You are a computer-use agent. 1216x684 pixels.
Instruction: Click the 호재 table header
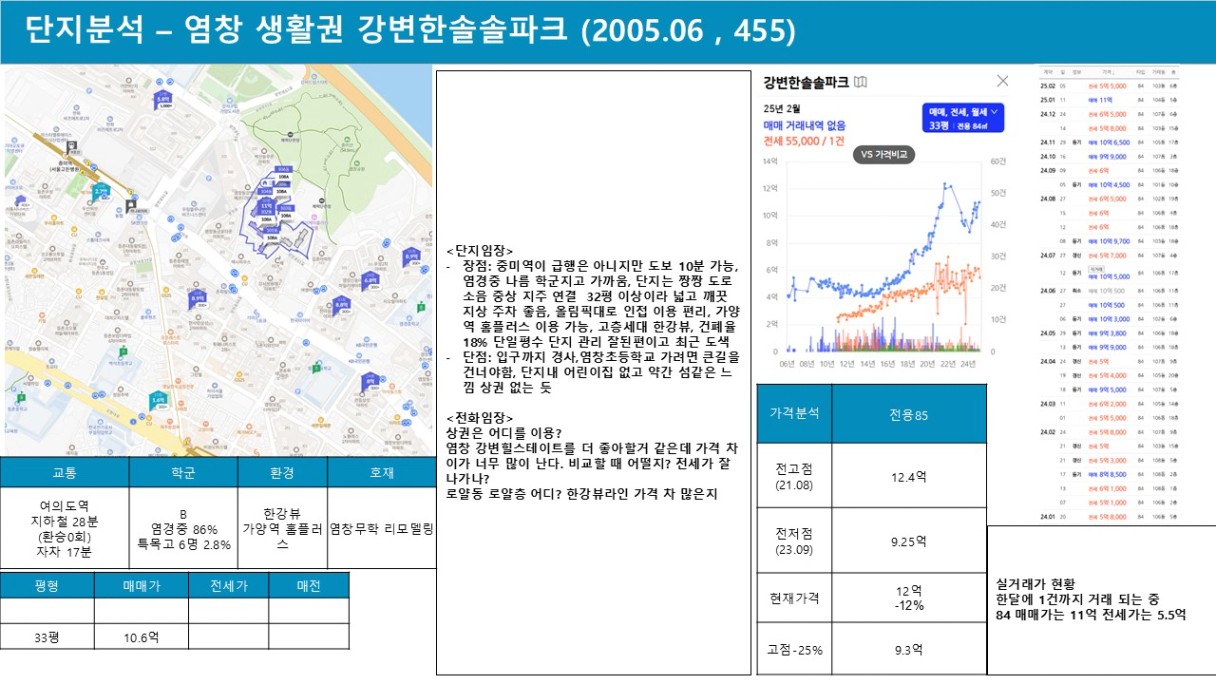click(x=381, y=471)
